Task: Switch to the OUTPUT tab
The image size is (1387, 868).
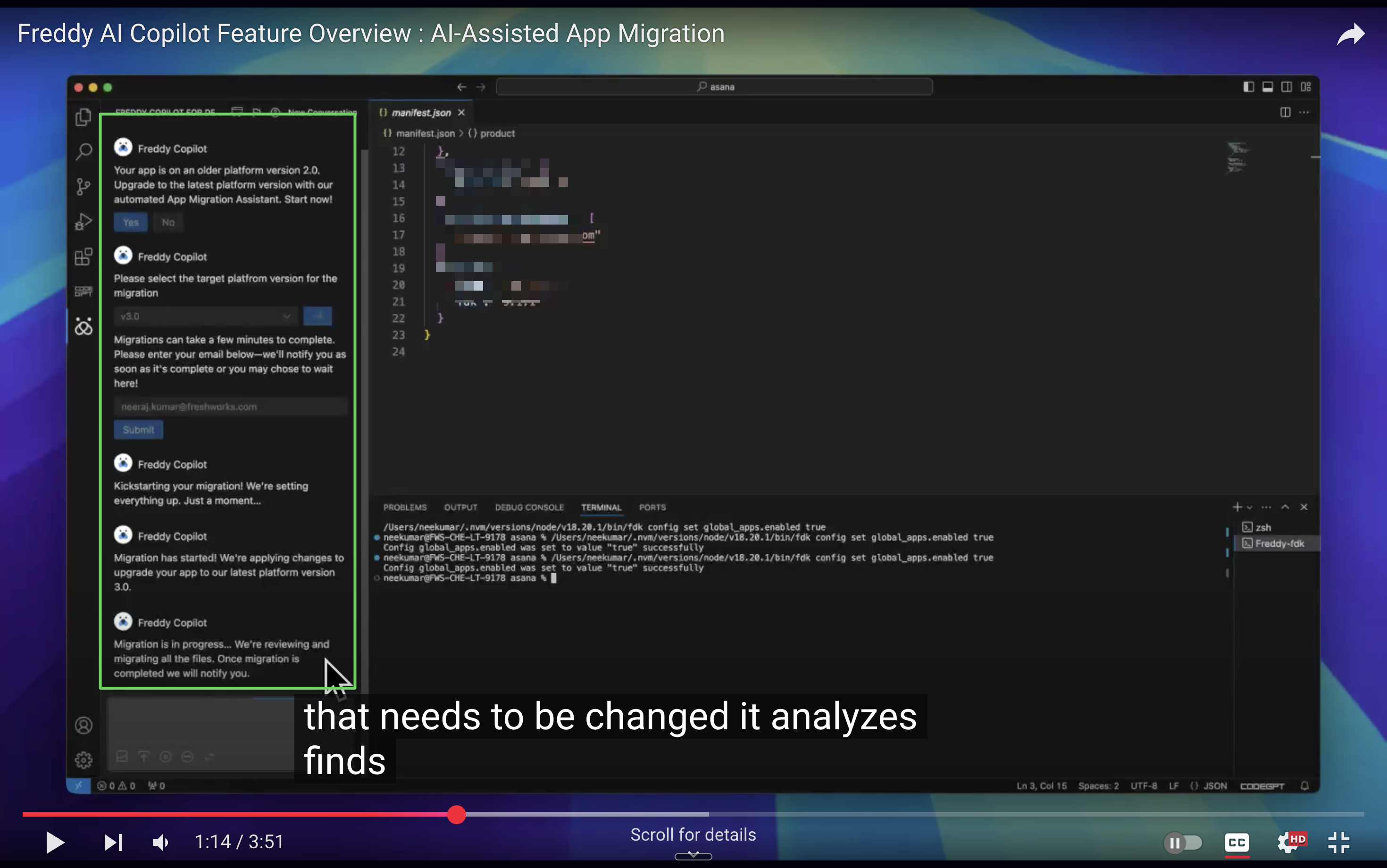Action: [x=460, y=507]
